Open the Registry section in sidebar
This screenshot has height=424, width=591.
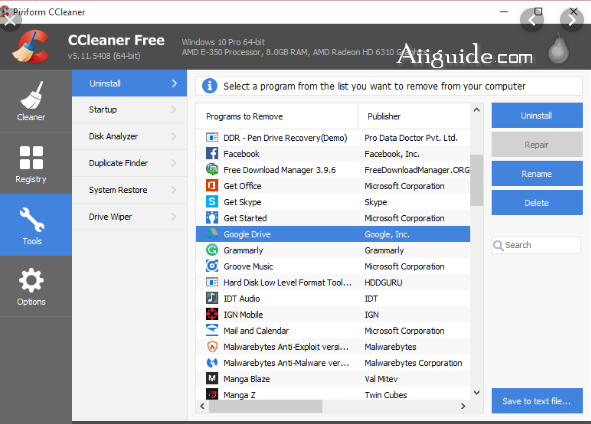[31, 164]
